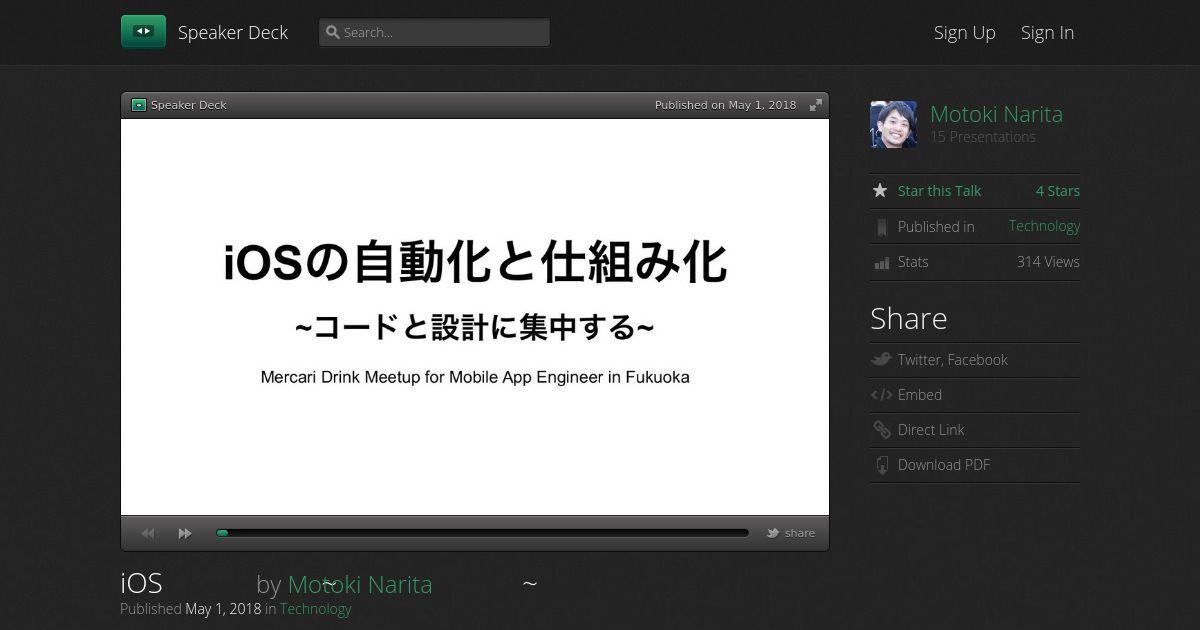Click the Direct Link chain icon

pos(881,430)
